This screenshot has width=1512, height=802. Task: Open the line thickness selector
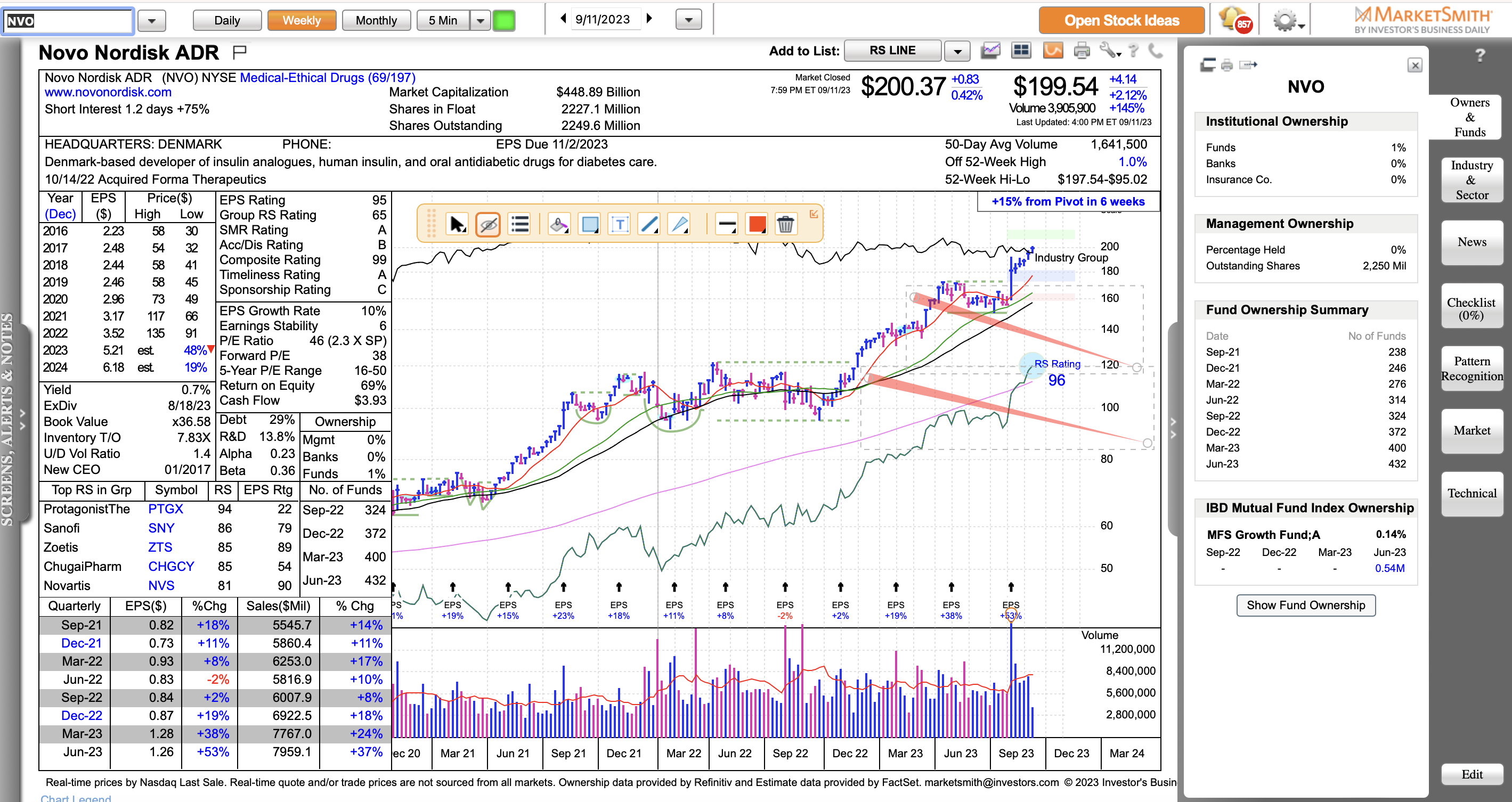click(x=727, y=224)
